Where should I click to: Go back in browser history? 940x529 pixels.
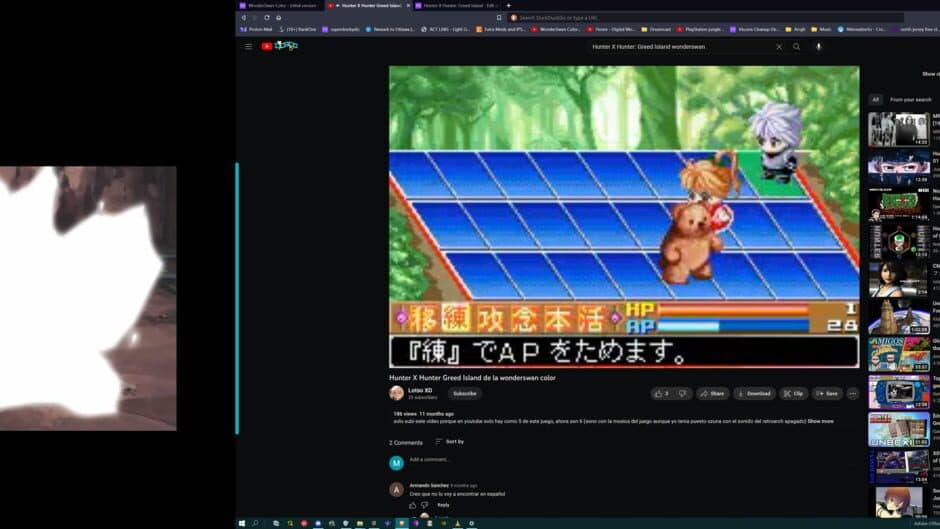click(244, 18)
